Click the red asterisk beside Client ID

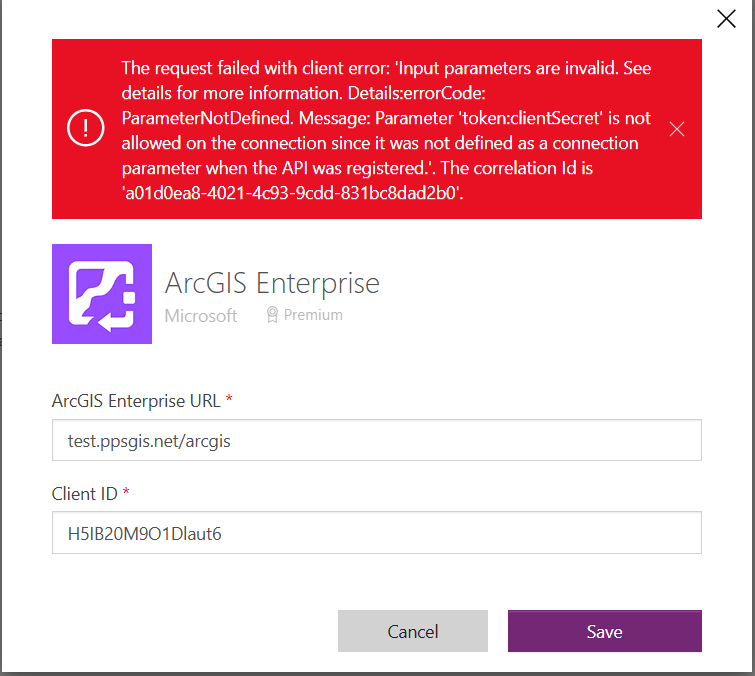(x=126, y=491)
